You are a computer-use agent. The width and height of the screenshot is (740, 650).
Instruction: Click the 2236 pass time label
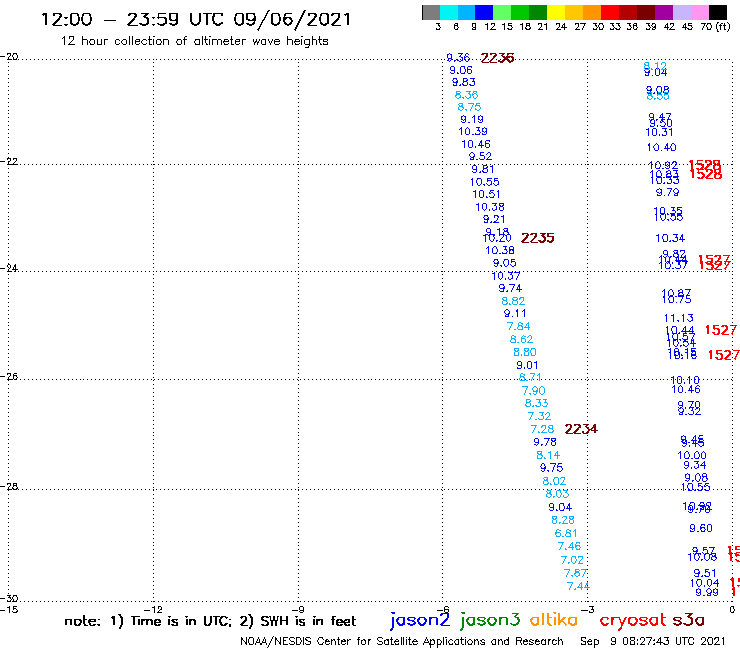(497, 58)
